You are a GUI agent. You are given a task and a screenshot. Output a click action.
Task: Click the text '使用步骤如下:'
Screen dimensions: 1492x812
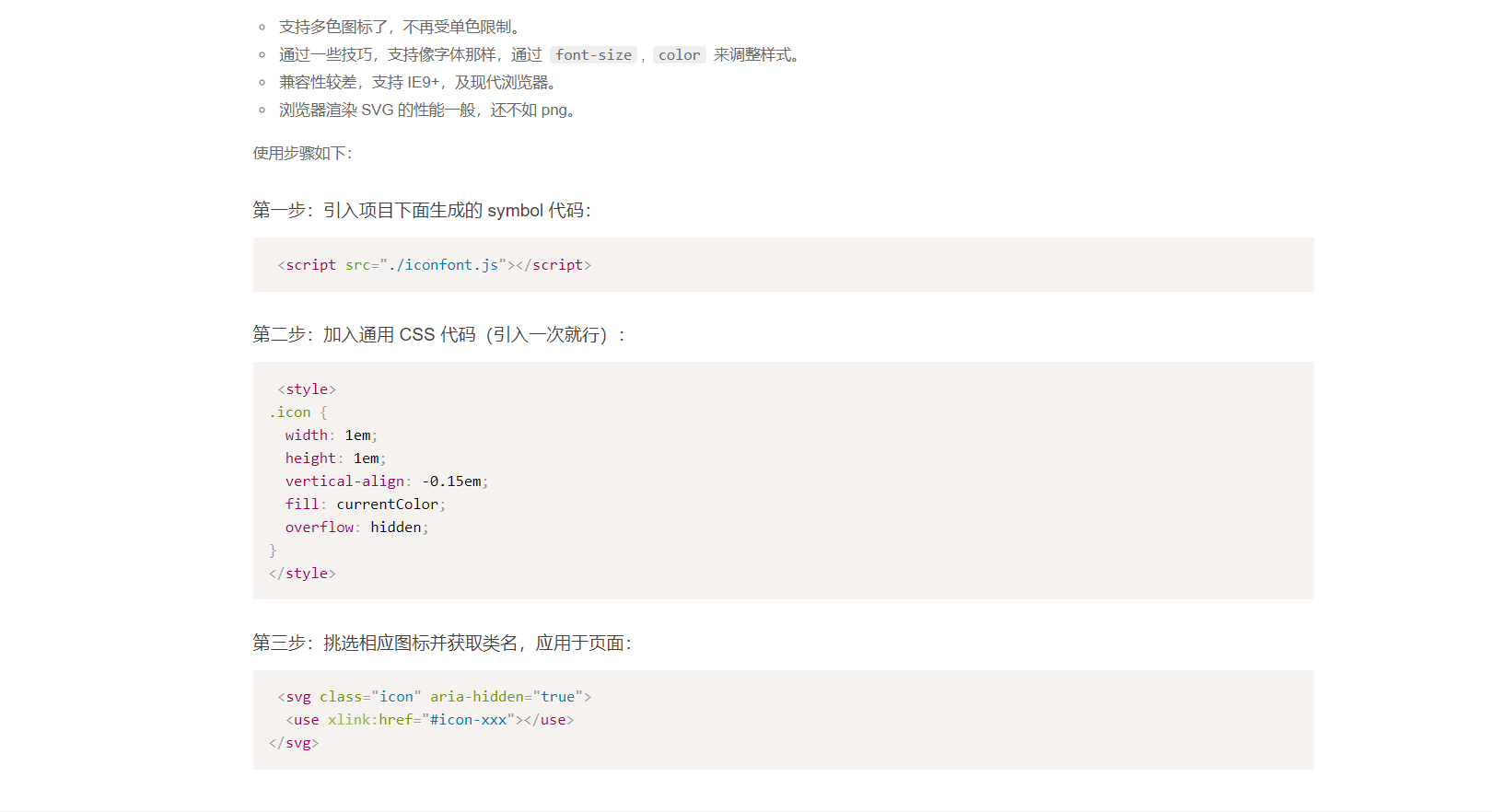coord(303,153)
